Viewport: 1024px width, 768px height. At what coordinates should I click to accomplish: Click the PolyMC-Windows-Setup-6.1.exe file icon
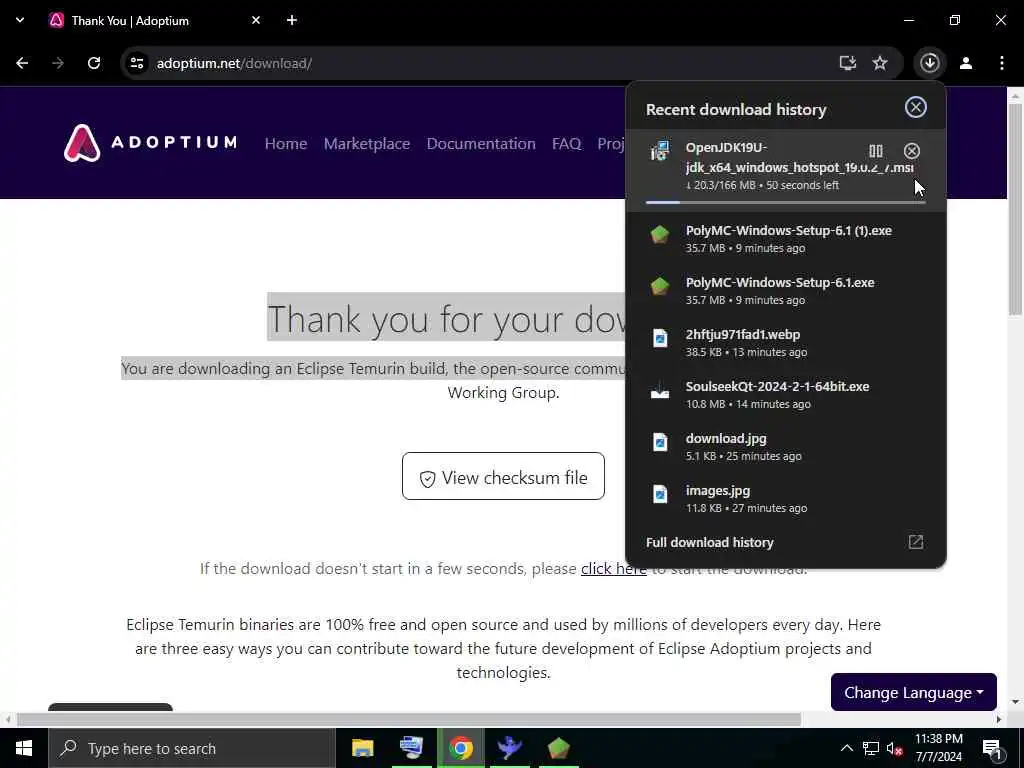pyautogui.click(x=660, y=286)
